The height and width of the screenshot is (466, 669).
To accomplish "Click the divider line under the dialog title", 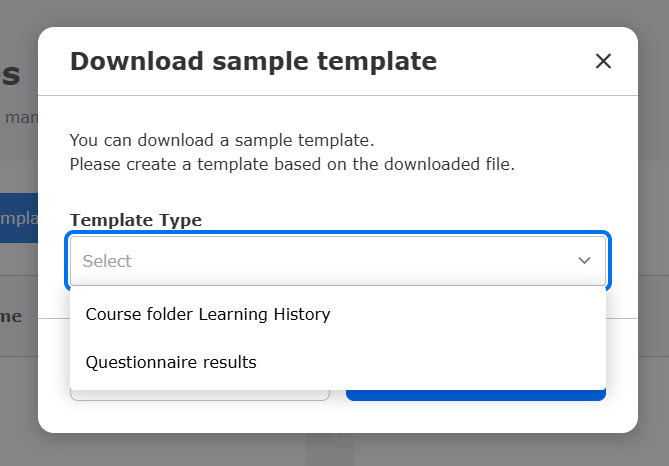I will (x=338, y=96).
